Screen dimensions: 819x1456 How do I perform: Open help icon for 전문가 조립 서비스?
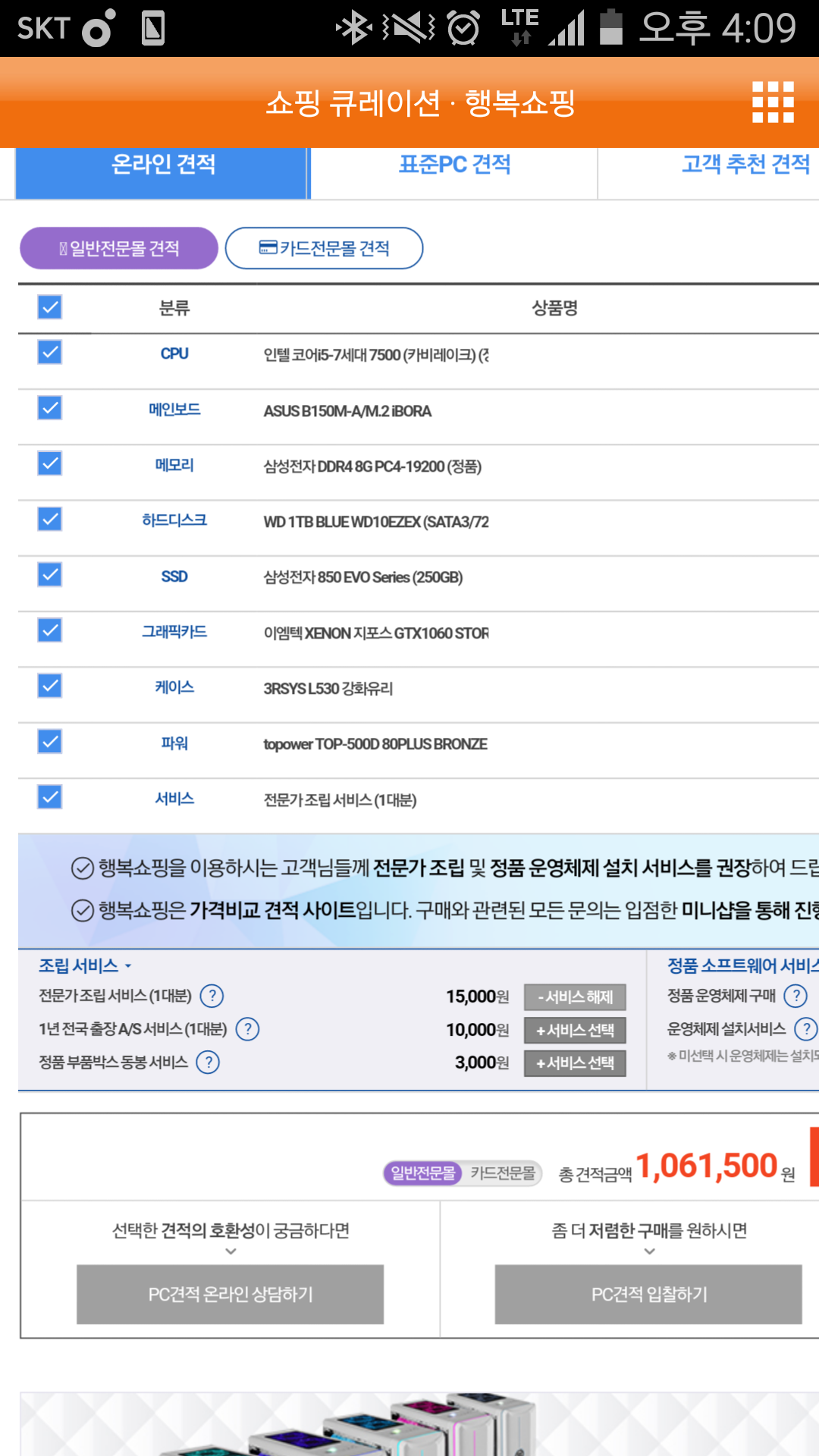(x=212, y=996)
